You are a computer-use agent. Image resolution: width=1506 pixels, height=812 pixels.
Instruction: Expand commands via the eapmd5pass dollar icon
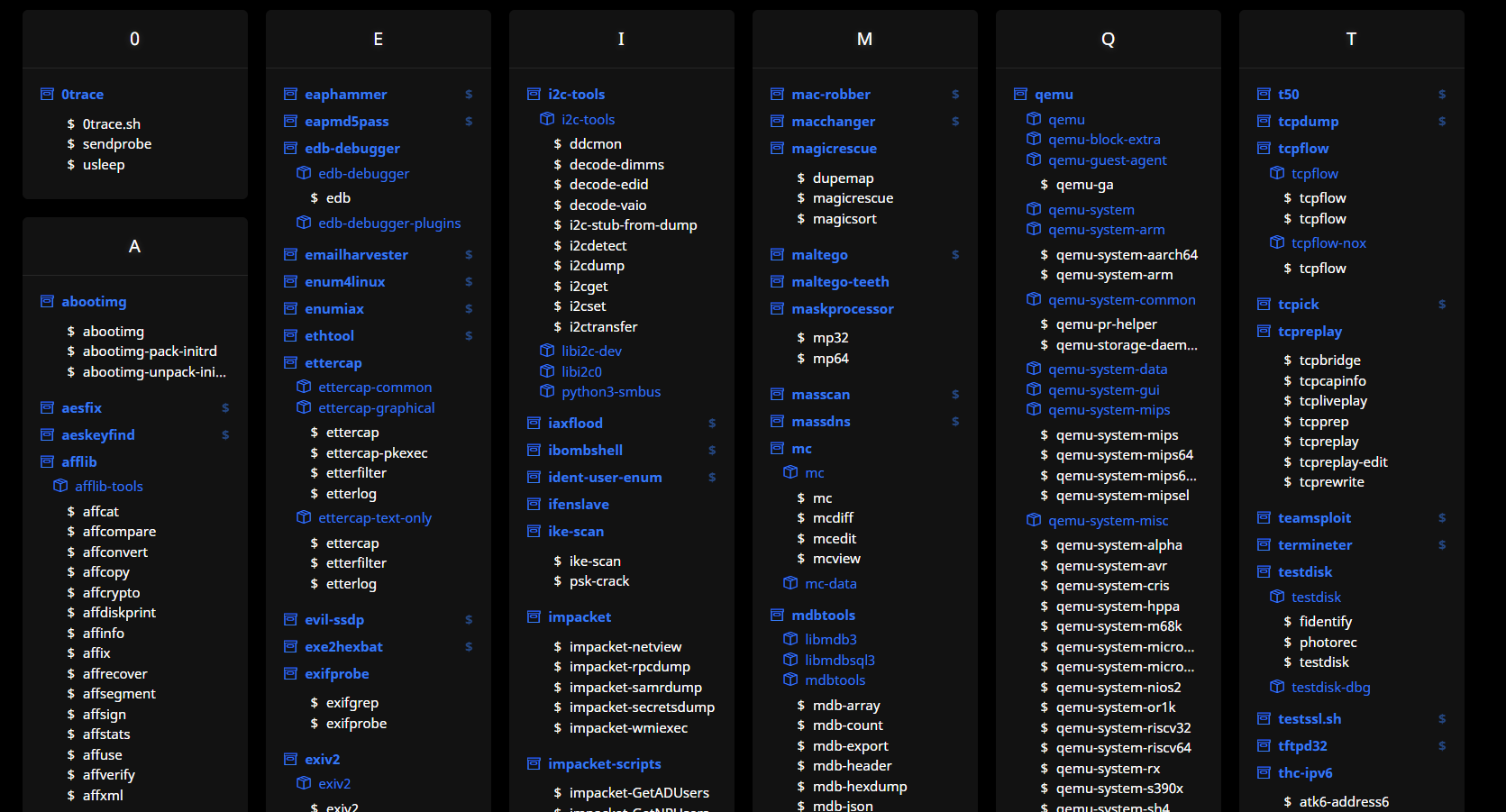pyautogui.click(x=469, y=121)
